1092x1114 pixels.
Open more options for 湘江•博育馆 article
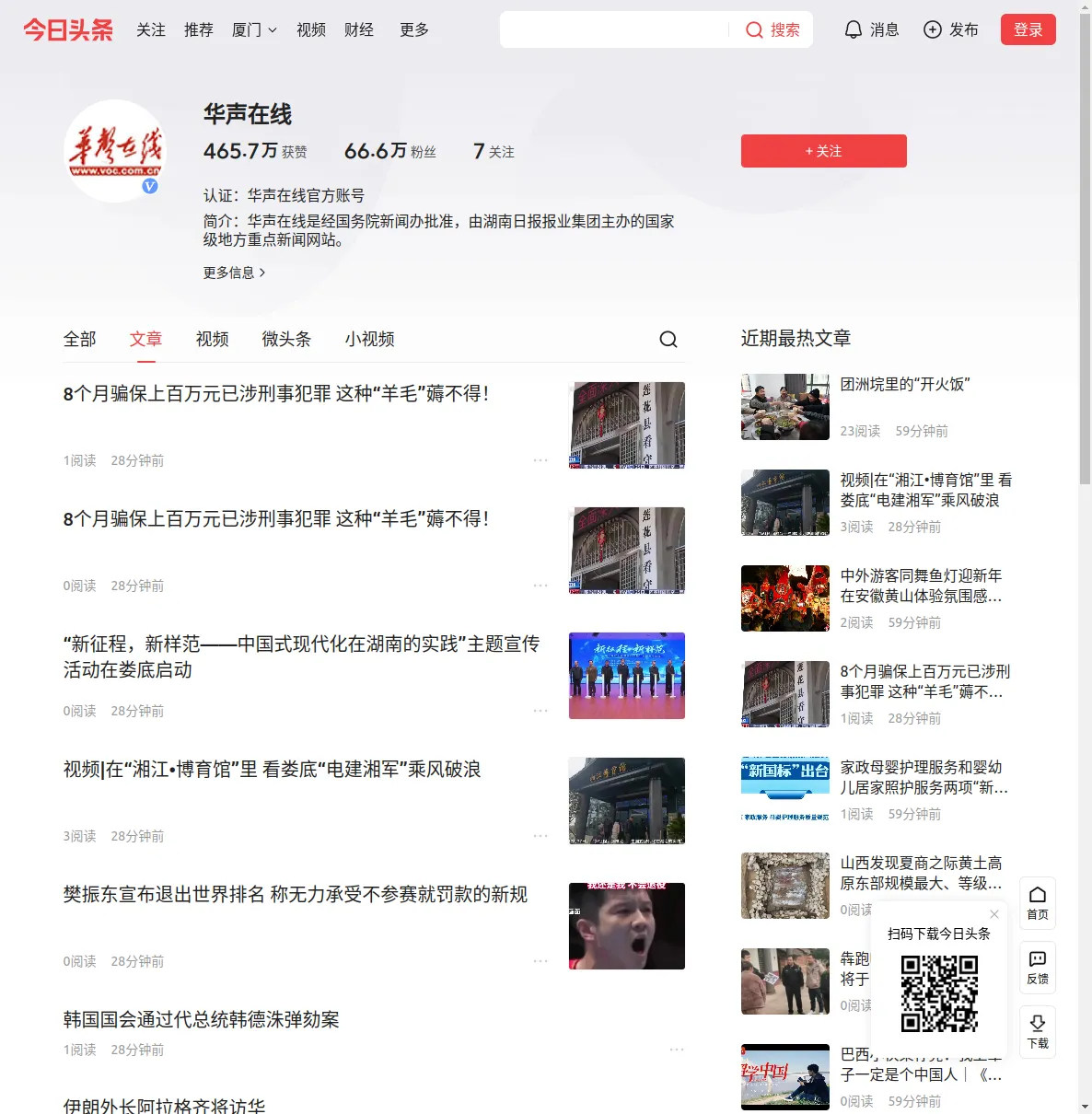(x=540, y=835)
